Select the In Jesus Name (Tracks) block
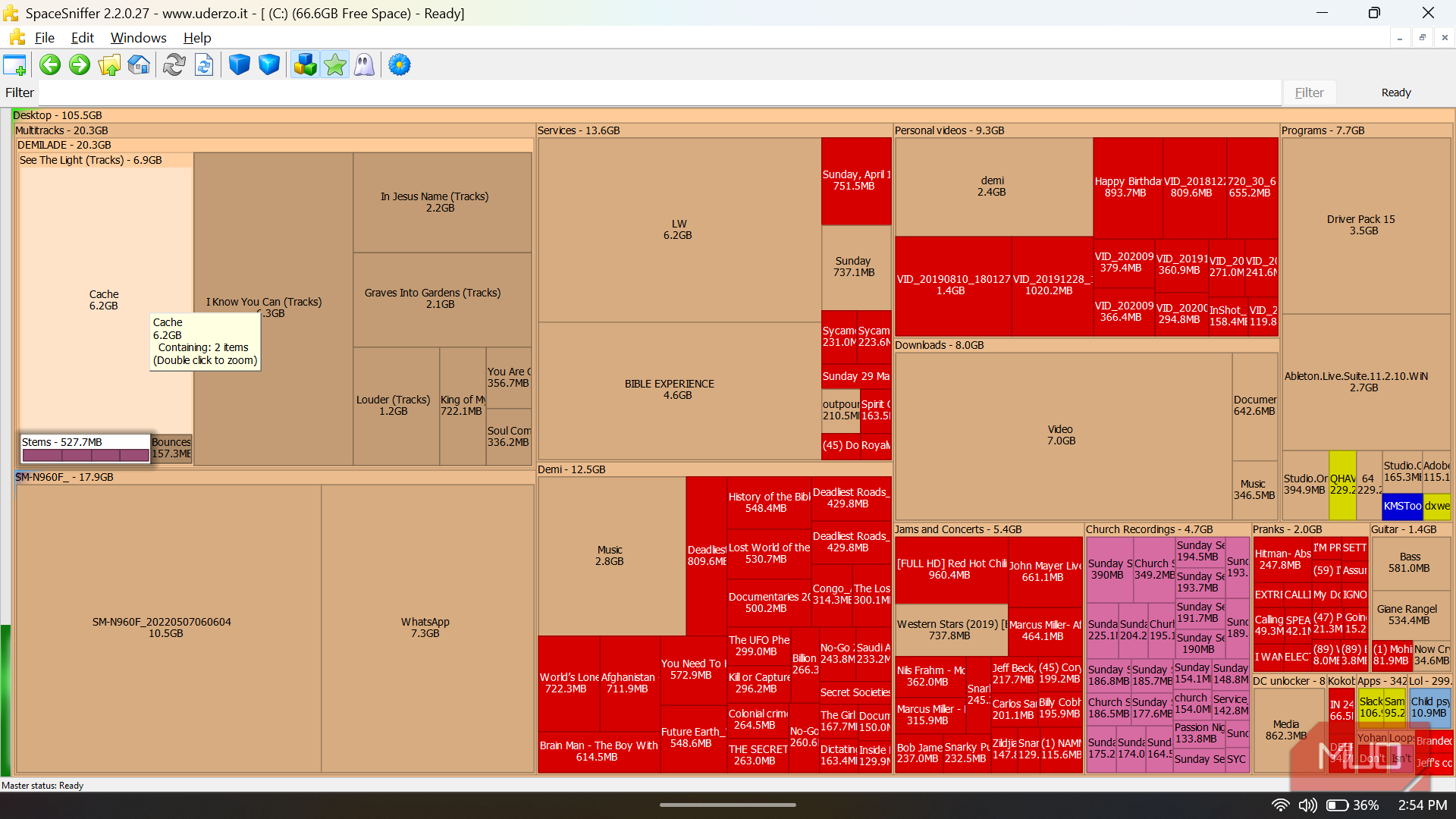This screenshot has height=819, width=1456. click(x=441, y=202)
